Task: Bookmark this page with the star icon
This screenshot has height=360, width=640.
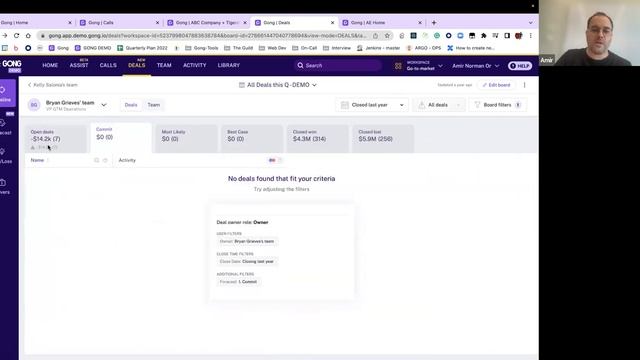Action: coord(387,36)
